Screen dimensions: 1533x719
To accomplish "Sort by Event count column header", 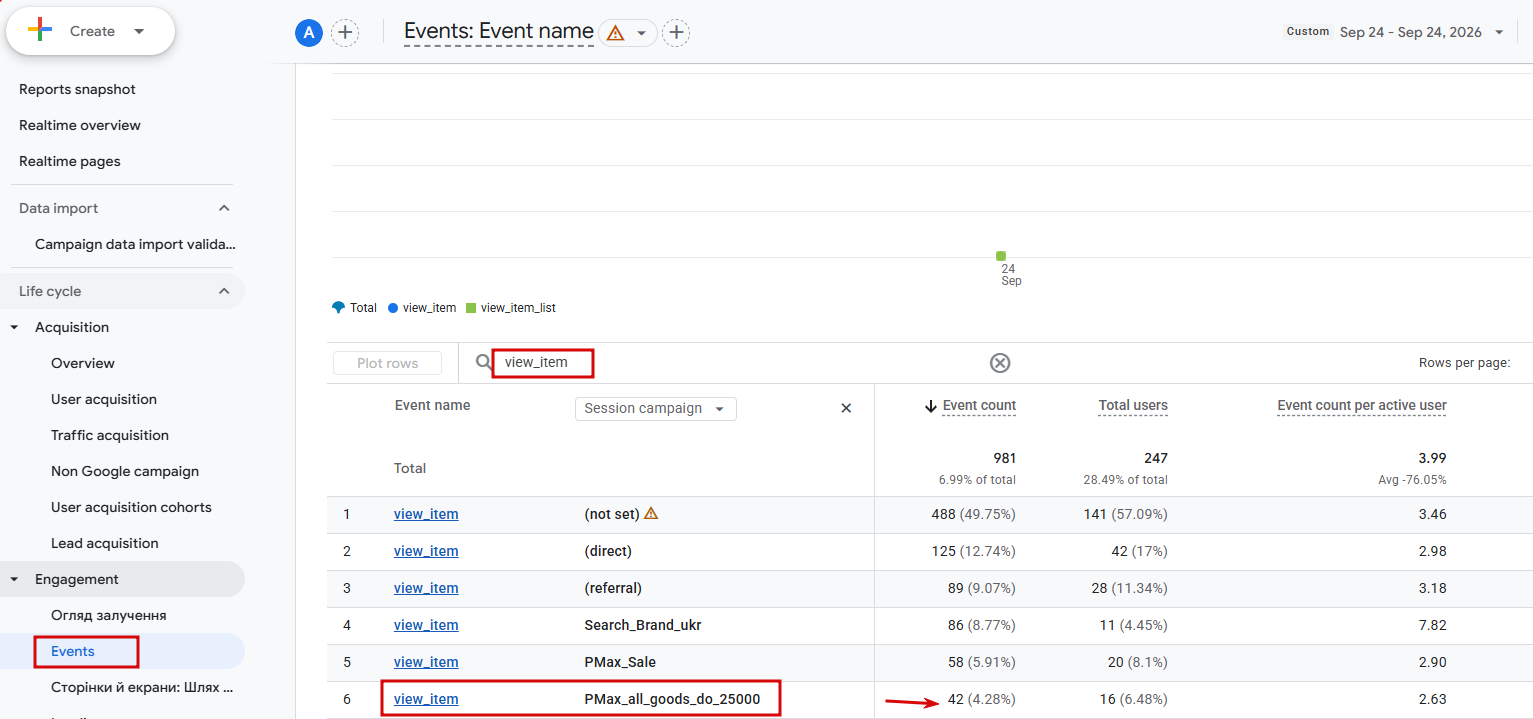I will pyautogui.click(x=979, y=405).
